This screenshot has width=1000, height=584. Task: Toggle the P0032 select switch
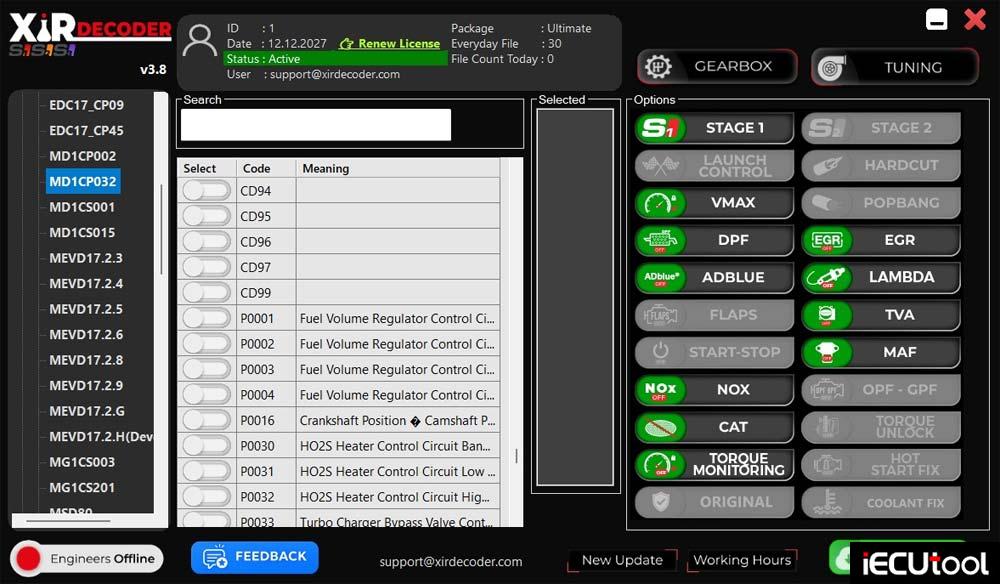pyautogui.click(x=206, y=497)
